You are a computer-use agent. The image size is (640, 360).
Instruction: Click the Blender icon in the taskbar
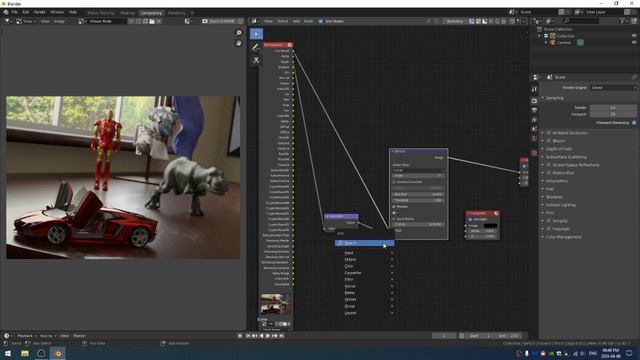[x=58, y=353]
